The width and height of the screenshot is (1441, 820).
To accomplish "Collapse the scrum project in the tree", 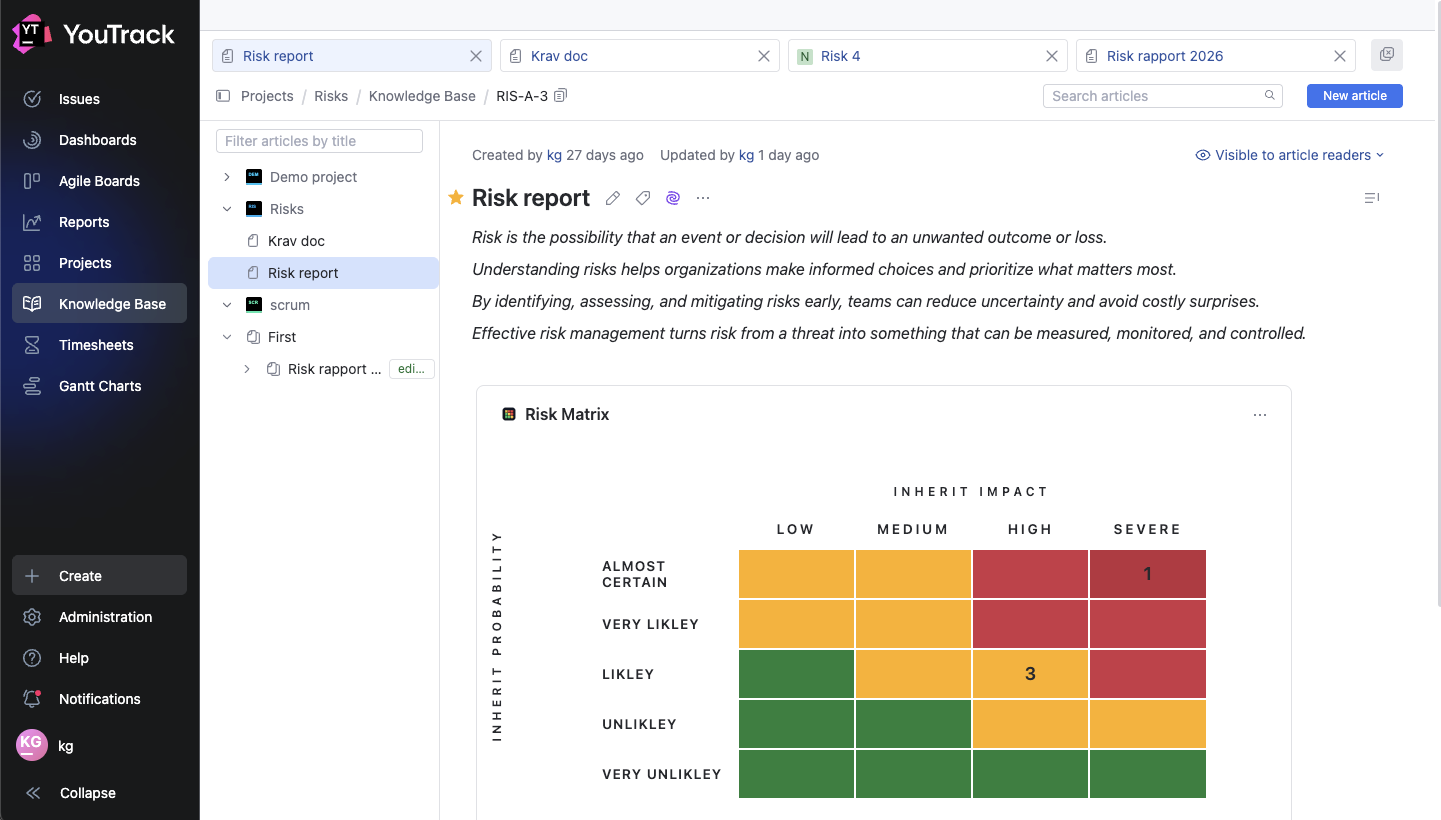I will click(x=226, y=305).
